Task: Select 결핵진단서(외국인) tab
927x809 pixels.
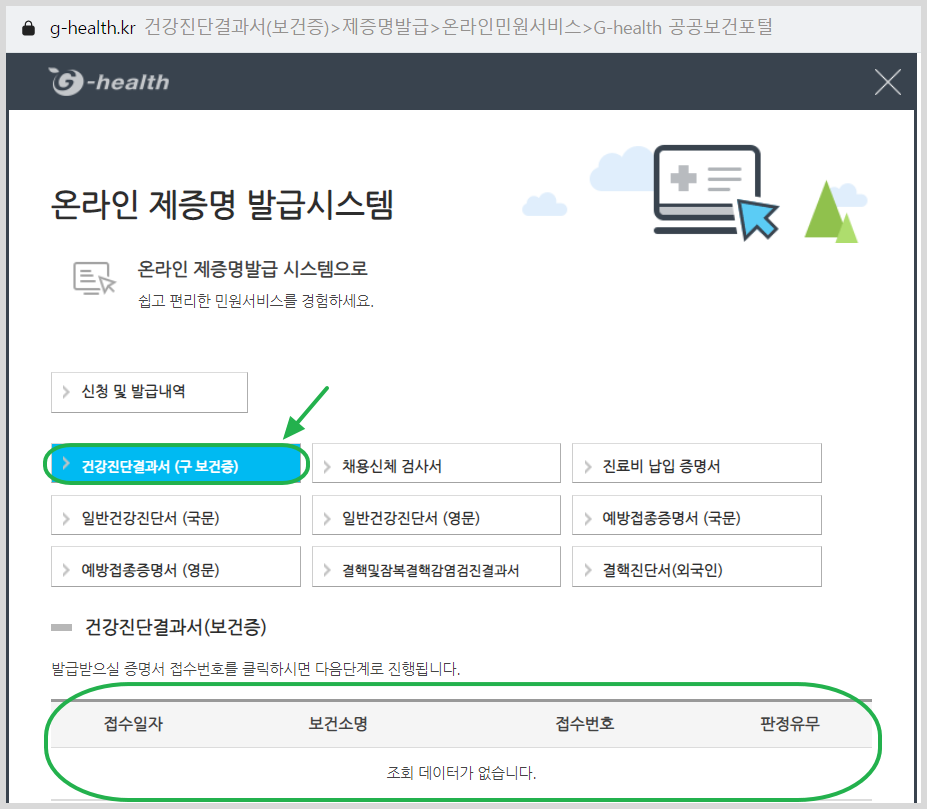Action: [696, 567]
